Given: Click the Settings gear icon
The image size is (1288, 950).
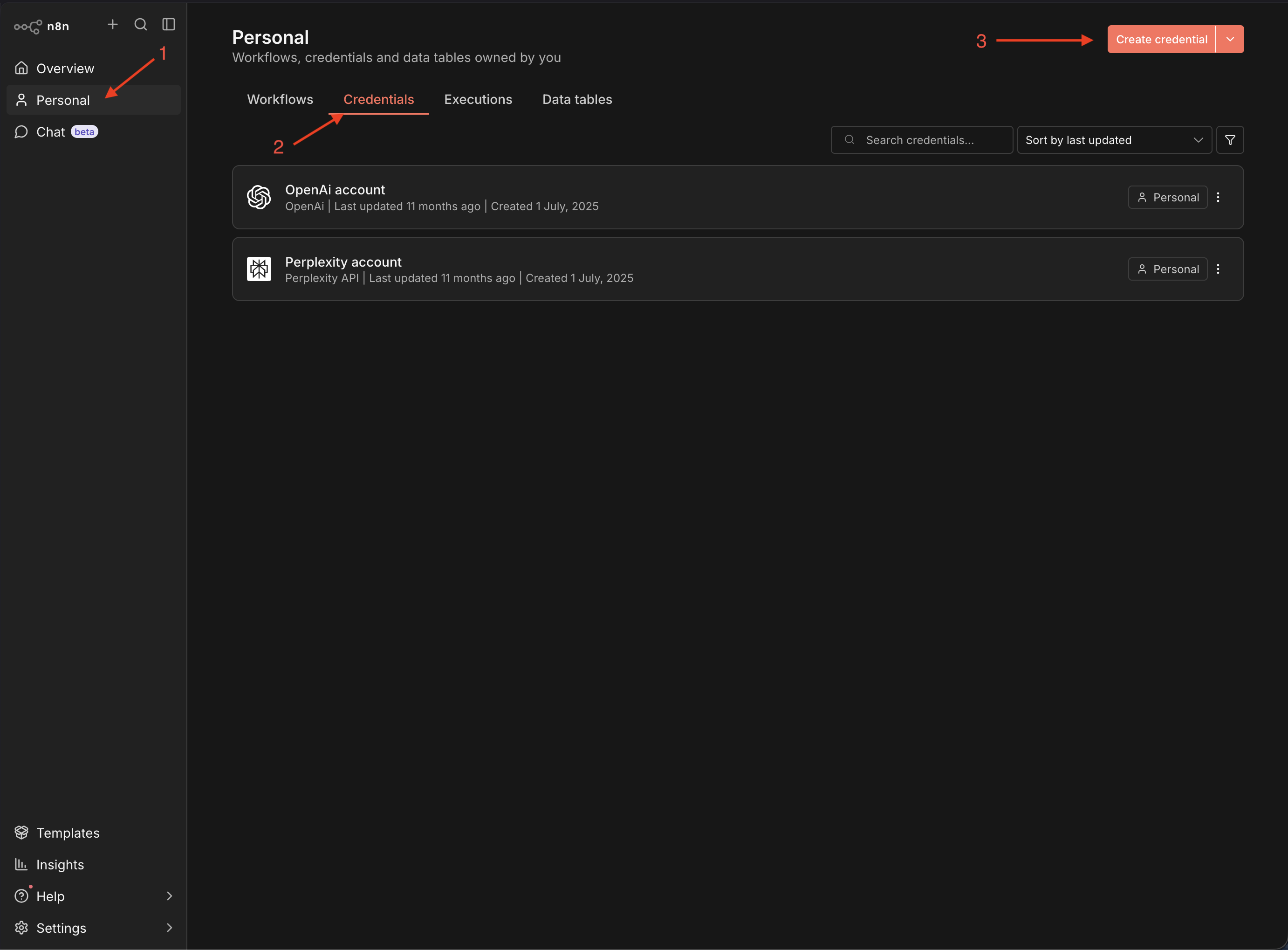Looking at the screenshot, I should [21, 928].
